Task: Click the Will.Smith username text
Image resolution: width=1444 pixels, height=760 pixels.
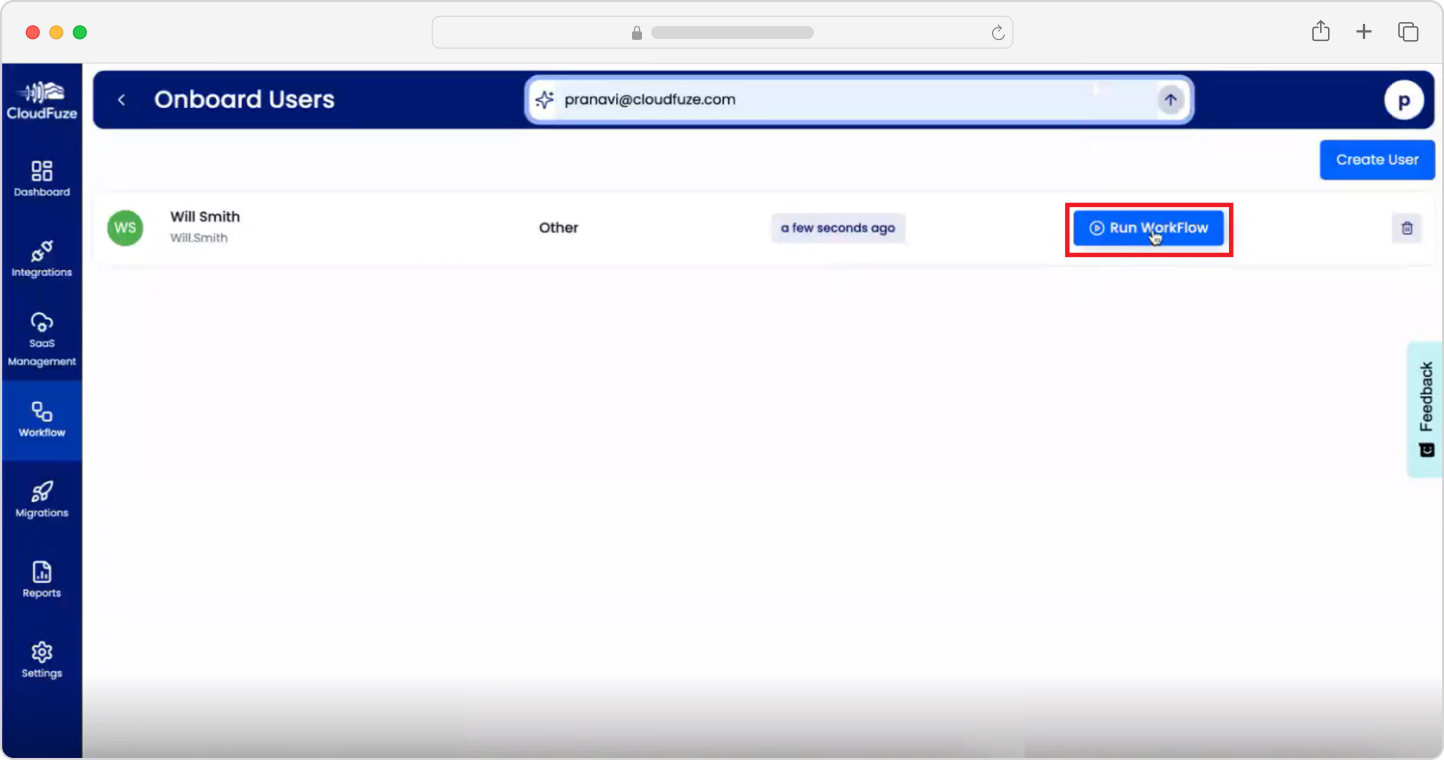Action: (x=199, y=238)
